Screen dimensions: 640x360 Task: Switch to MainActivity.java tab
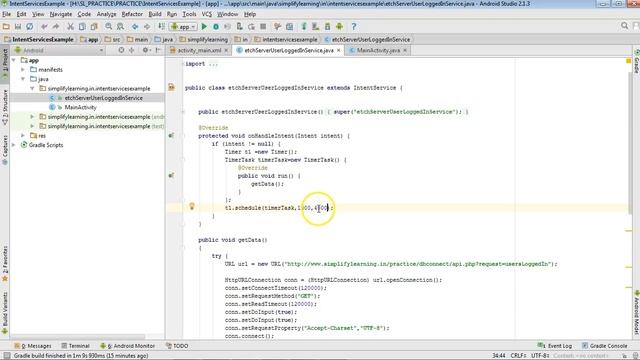(x=378, y=50)
